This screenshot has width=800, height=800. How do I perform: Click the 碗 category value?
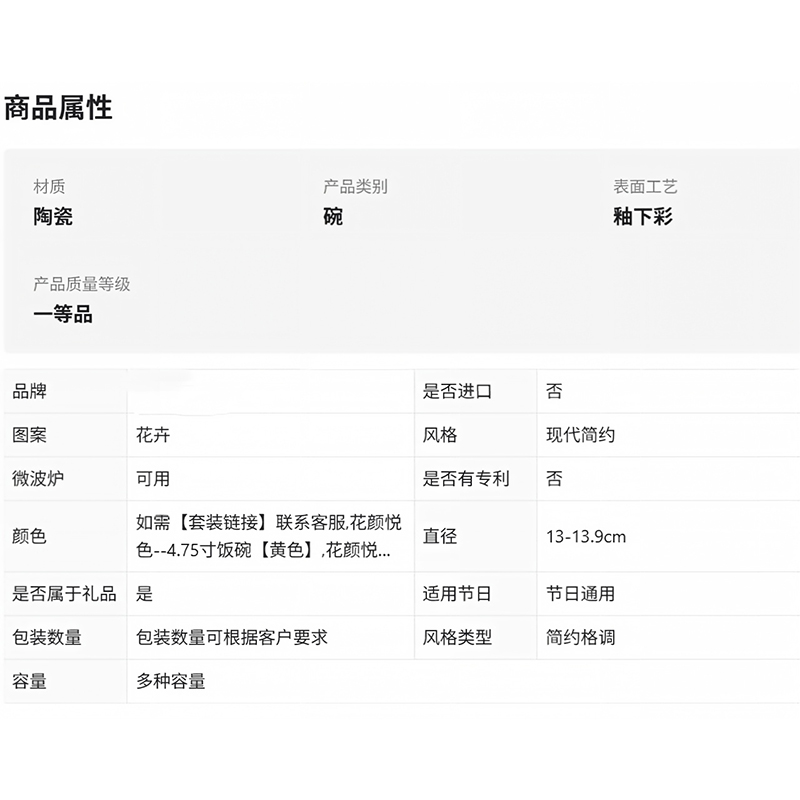point(333,216)
